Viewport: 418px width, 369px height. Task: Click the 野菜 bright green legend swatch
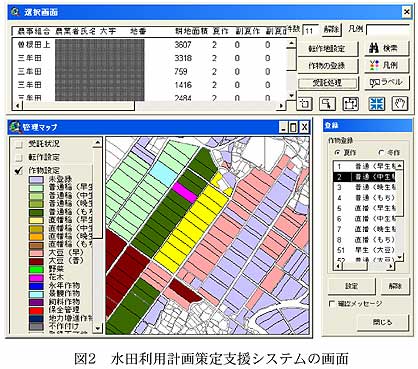click(36, 269)
